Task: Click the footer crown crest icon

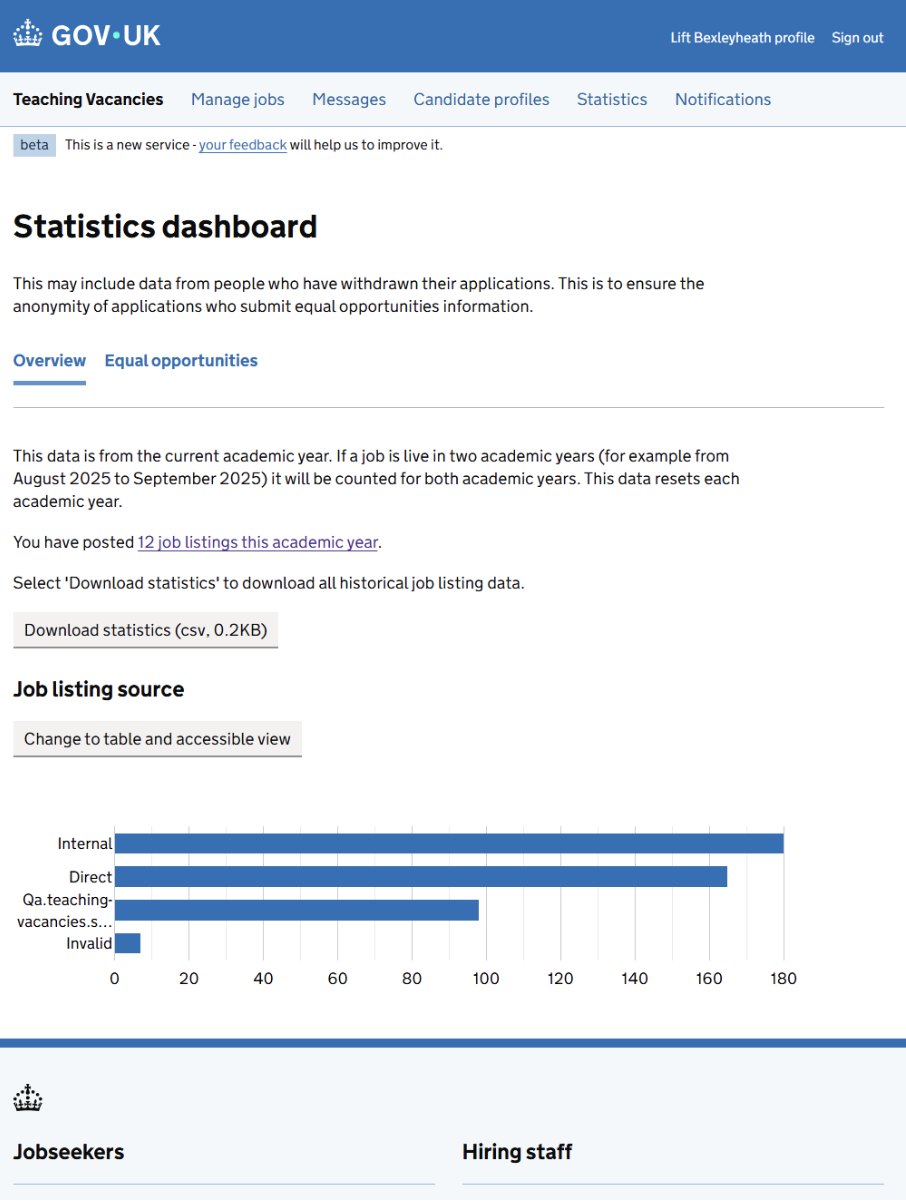Action: tap(28, 1098)
